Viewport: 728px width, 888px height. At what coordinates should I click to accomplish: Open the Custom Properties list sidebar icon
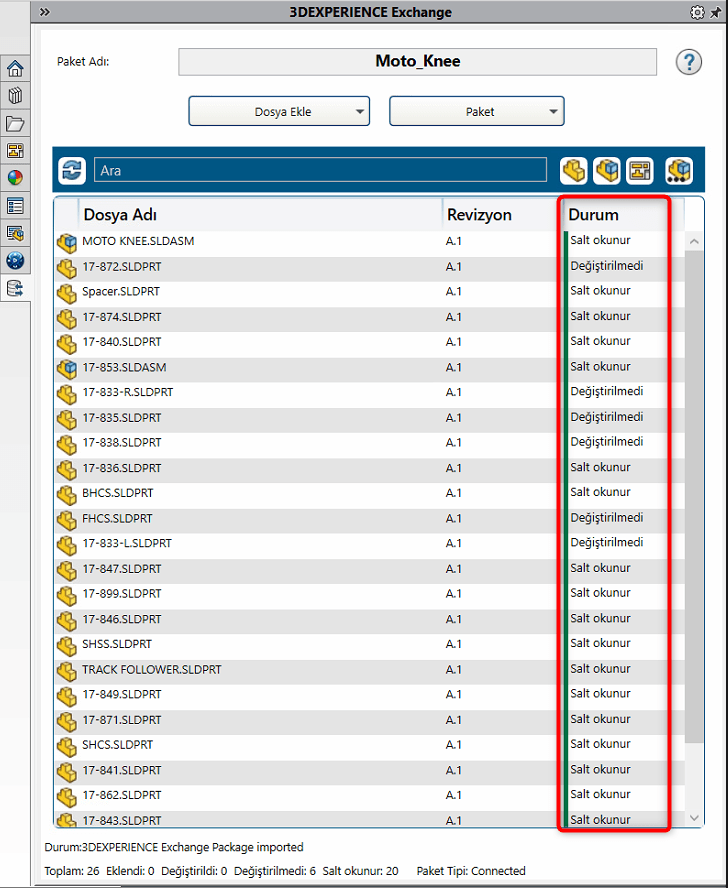tap(15, 206)
